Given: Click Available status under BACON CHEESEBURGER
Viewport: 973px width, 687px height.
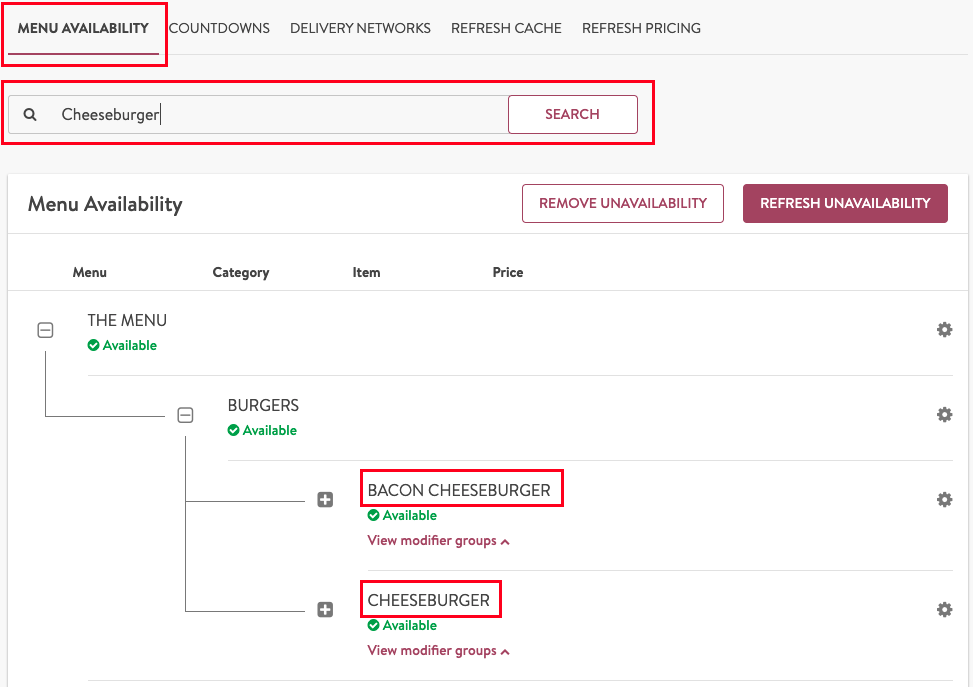Looking at the screenshot, I should [402, 516].
